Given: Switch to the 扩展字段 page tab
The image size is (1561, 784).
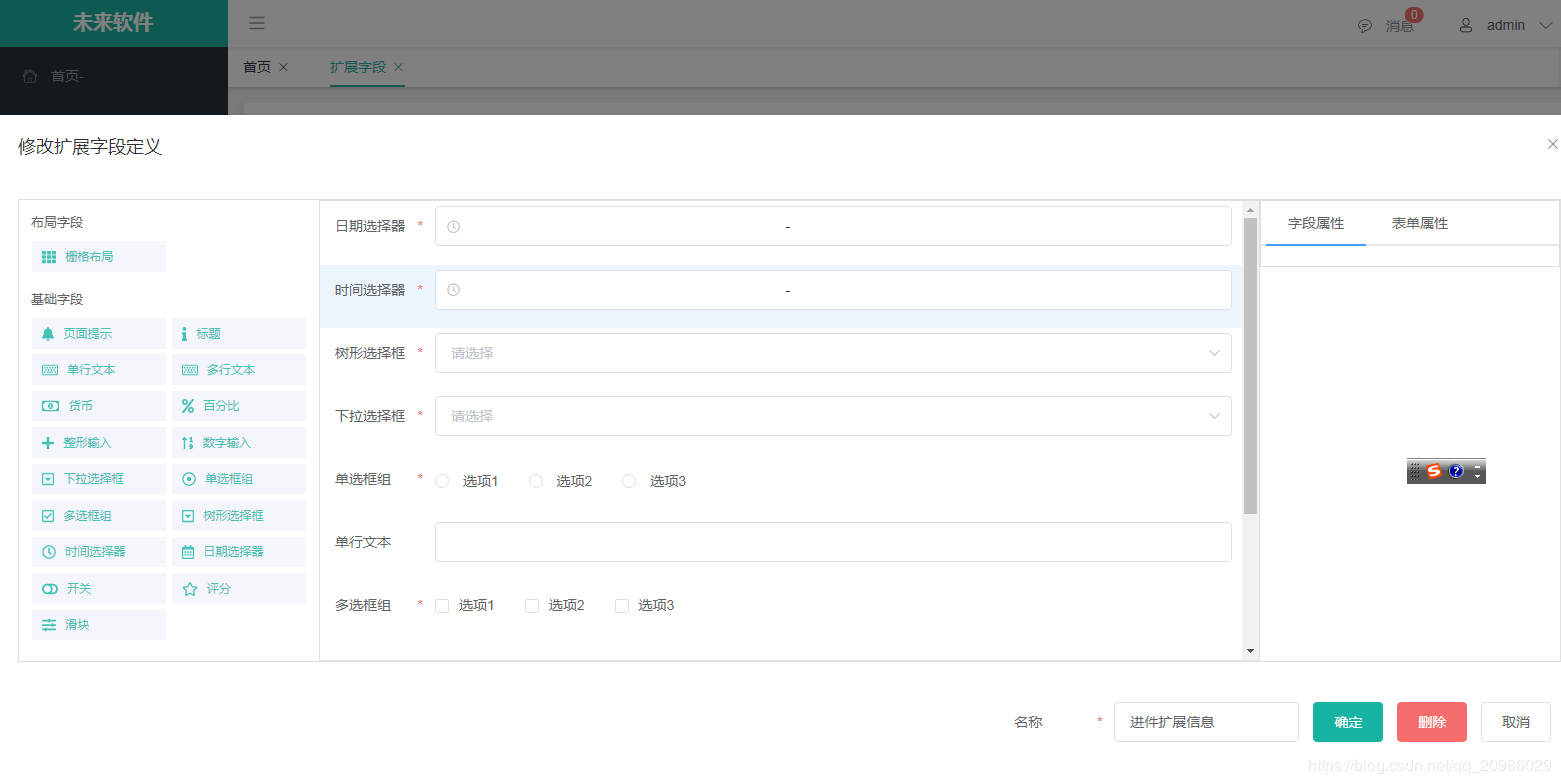Looking at the screenshot, I should click(358, 67).
